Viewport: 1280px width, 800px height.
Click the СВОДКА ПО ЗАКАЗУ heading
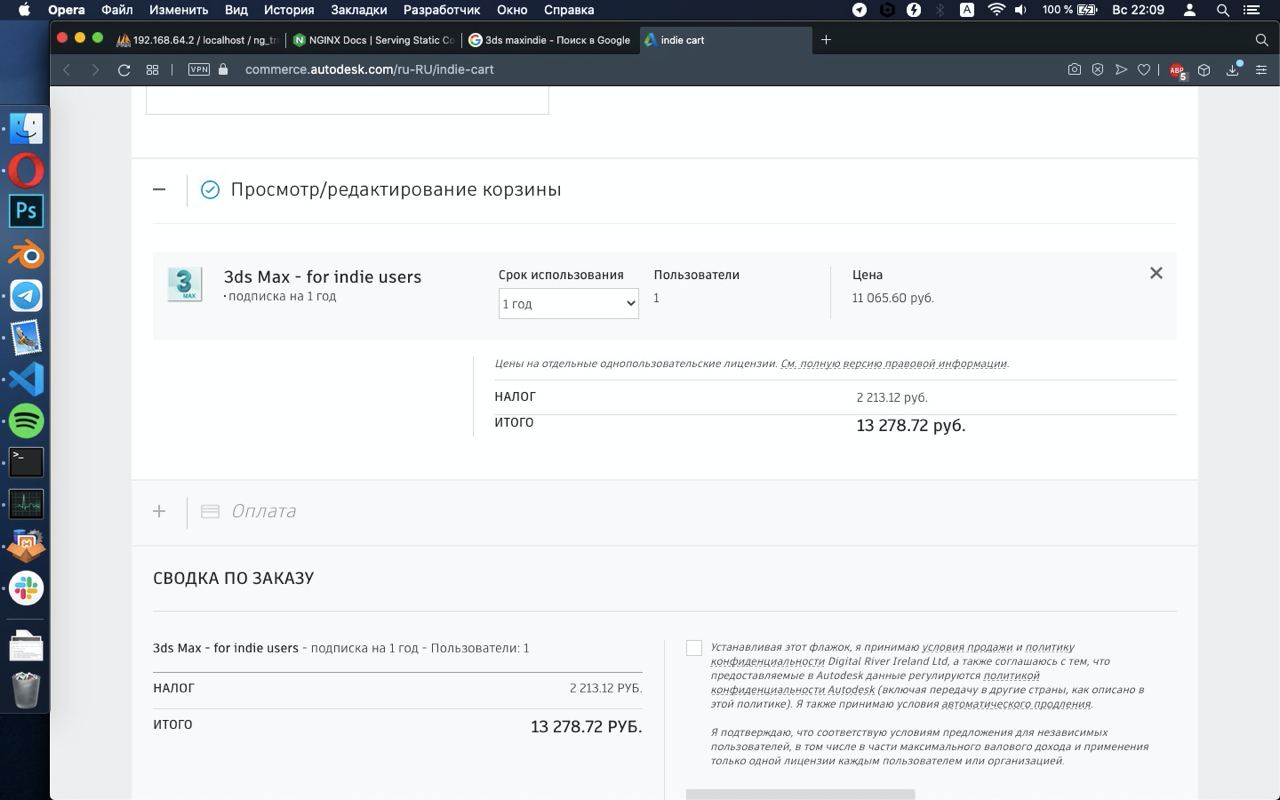point(233,578)
